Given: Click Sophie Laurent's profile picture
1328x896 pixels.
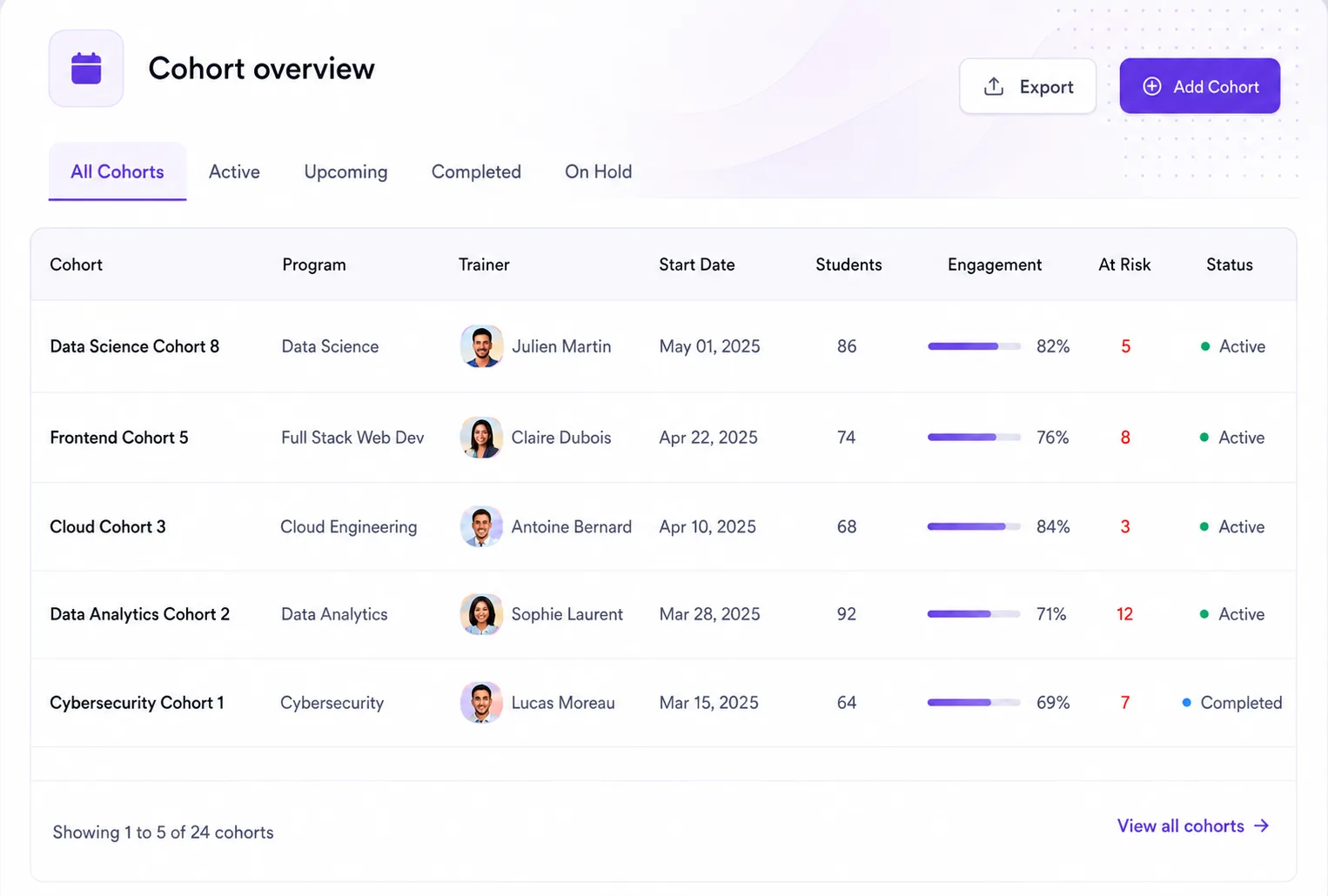Looking at the screenshot, I should 481,614.
